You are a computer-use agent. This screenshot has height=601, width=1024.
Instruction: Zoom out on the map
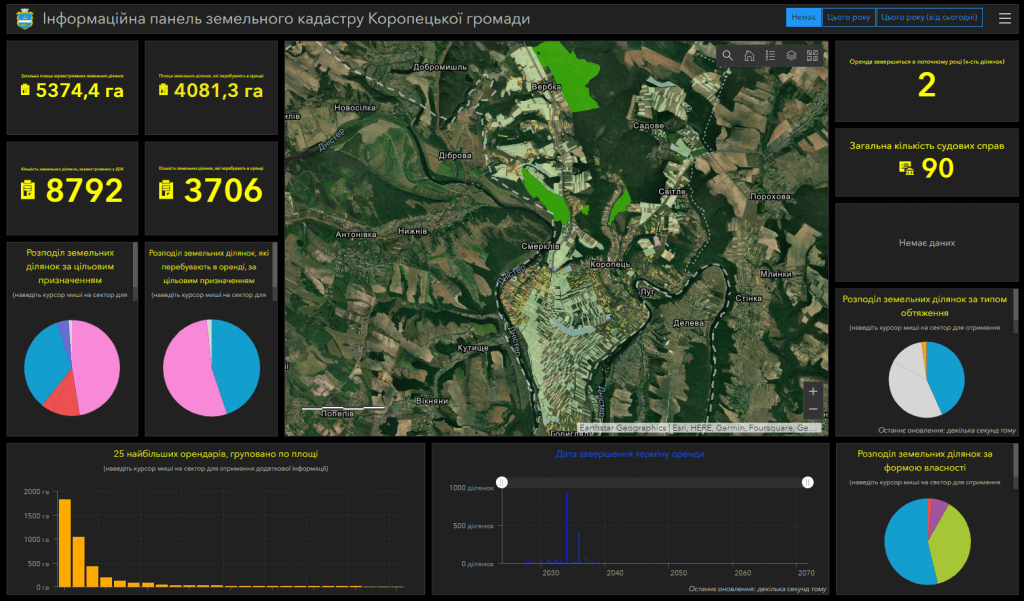click(813, 409)
